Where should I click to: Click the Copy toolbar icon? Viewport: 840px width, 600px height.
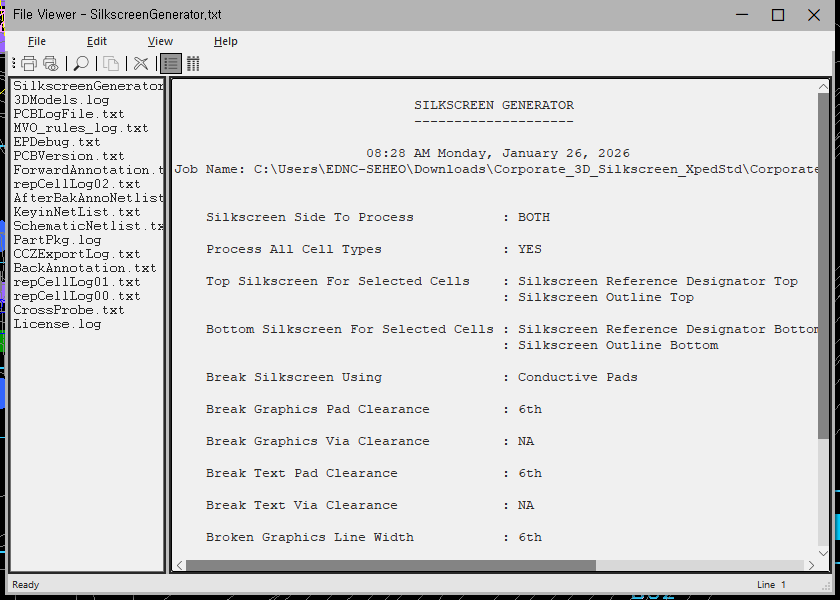pos(111,63)
